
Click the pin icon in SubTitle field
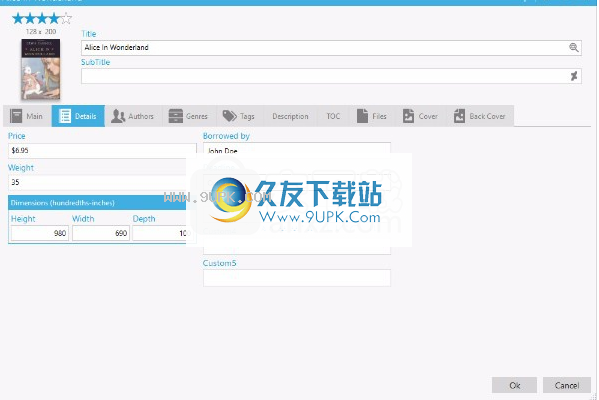[x=573, y=76]
